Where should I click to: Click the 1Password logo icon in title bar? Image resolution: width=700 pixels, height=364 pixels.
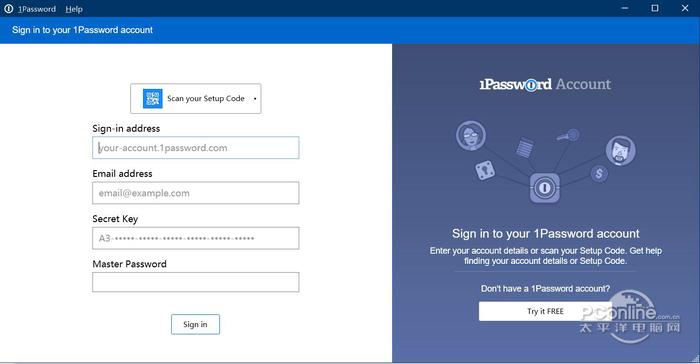pos(8,8)
